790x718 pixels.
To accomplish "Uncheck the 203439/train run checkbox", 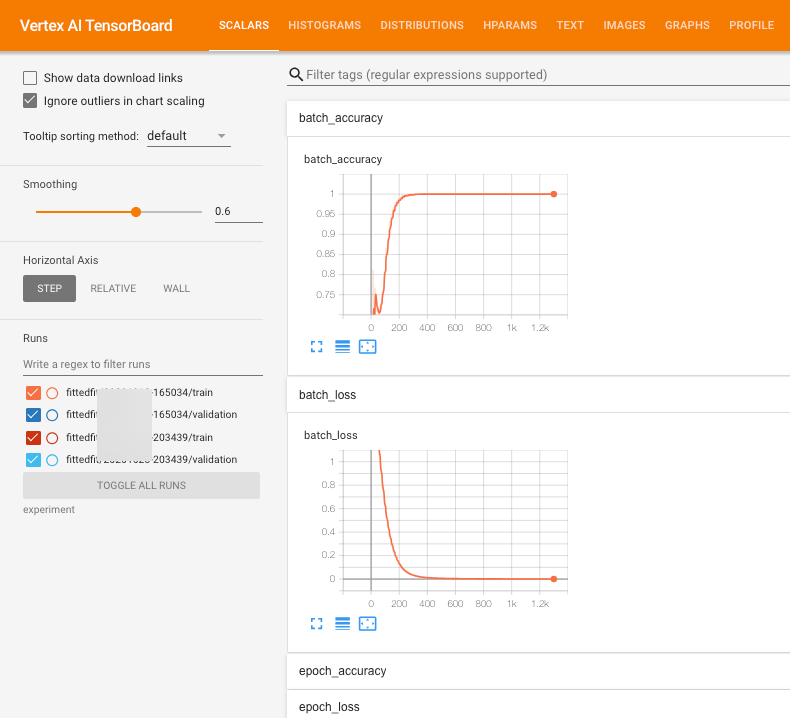I will pos(32,438).
